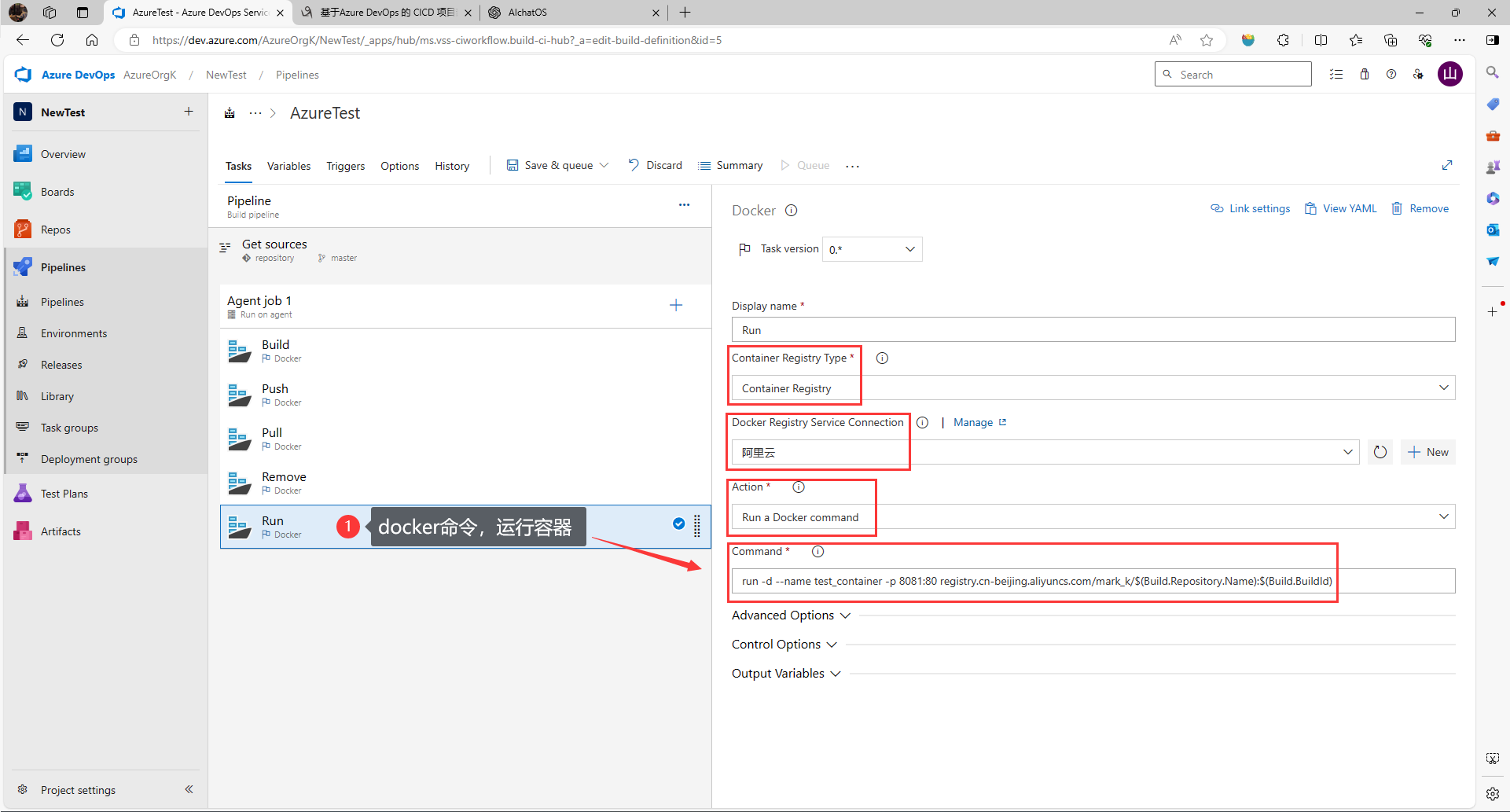Click the Overview sidebar icon

click(23, 154)
